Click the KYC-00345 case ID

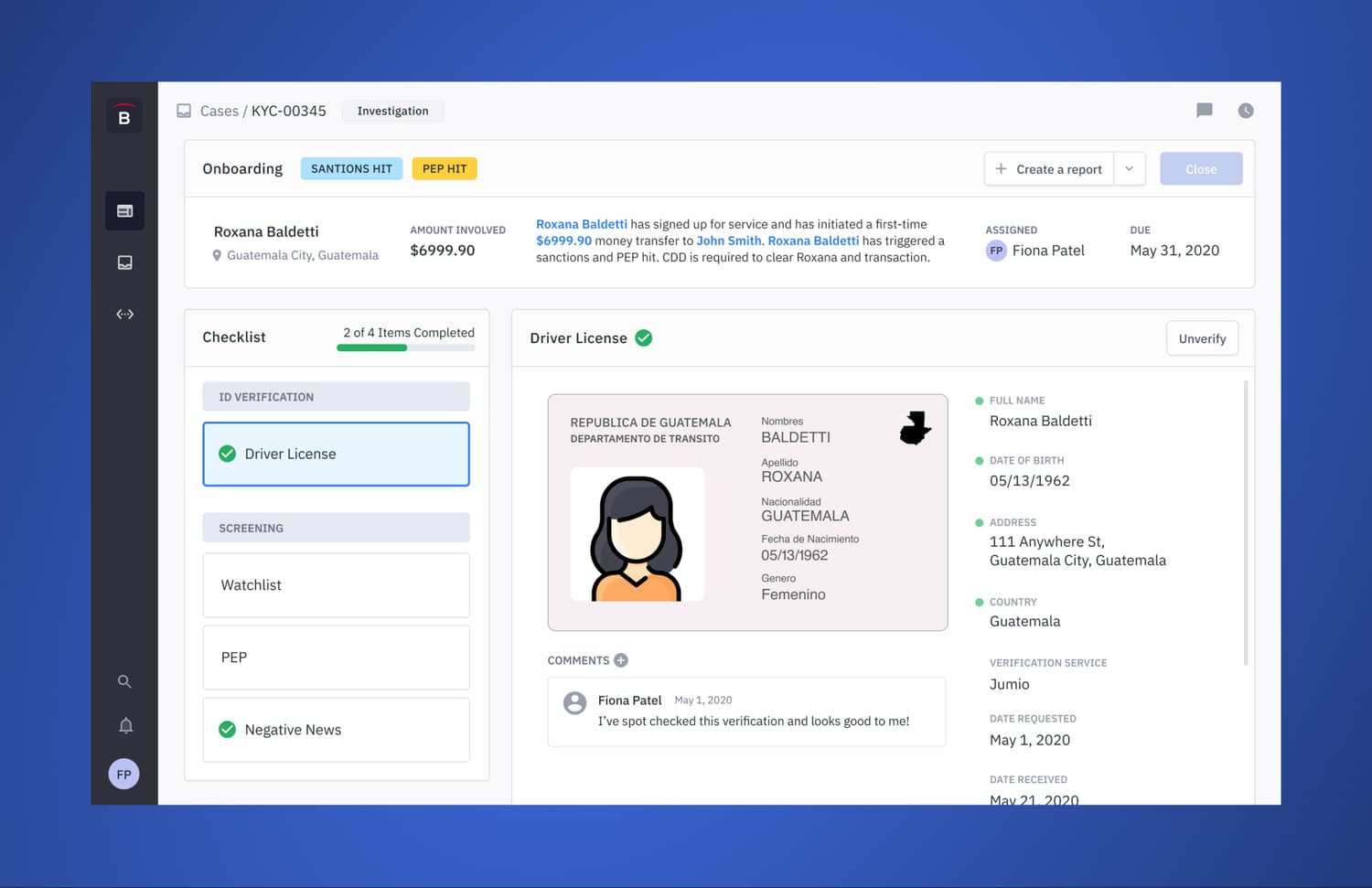pyautogui.click(x=289, y=111)
